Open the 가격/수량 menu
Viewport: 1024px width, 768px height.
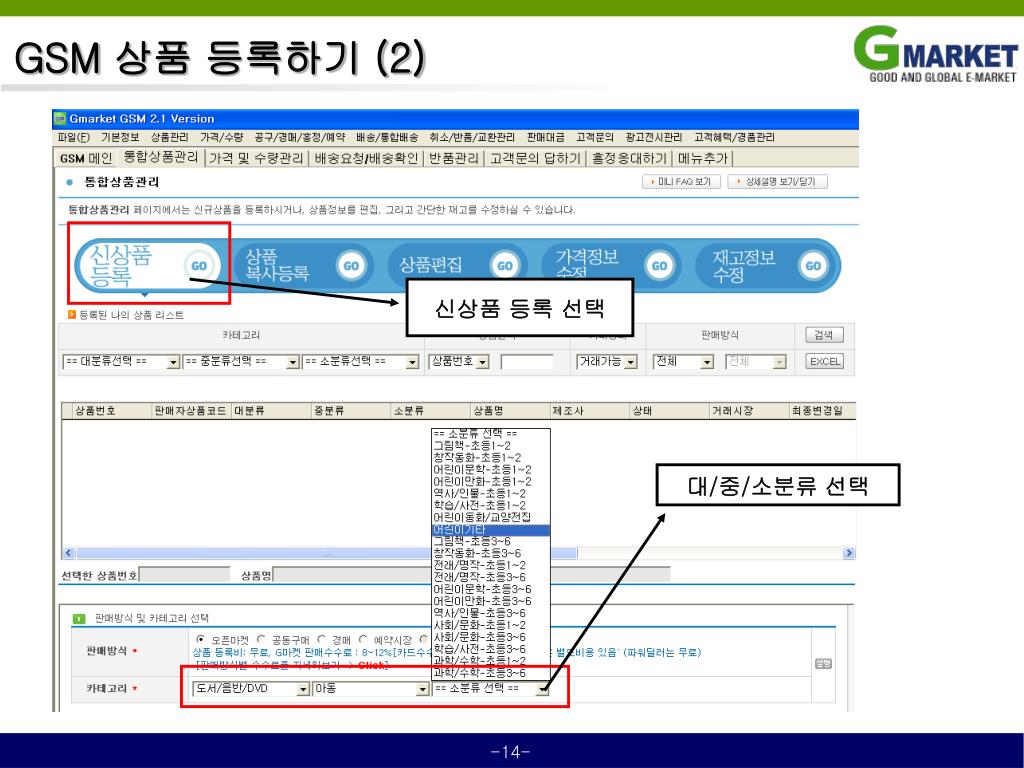coord(221,137)
